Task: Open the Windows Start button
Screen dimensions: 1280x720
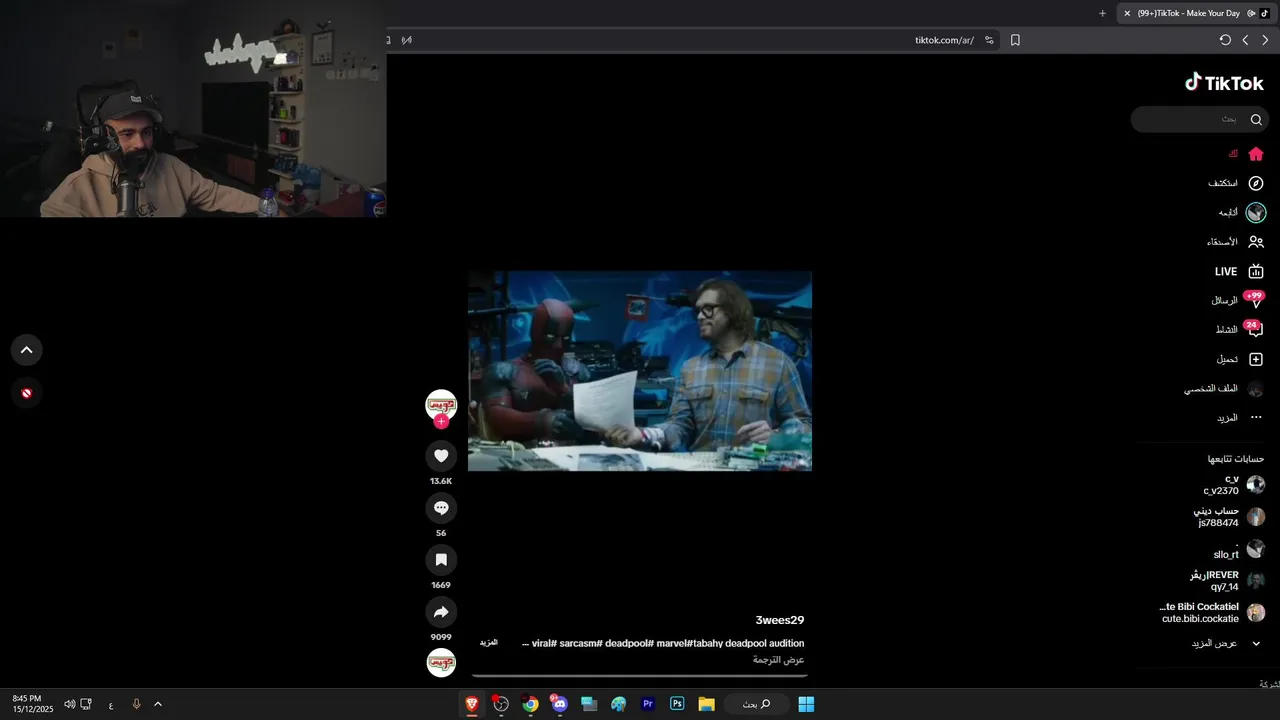Action: pos(806,704)
